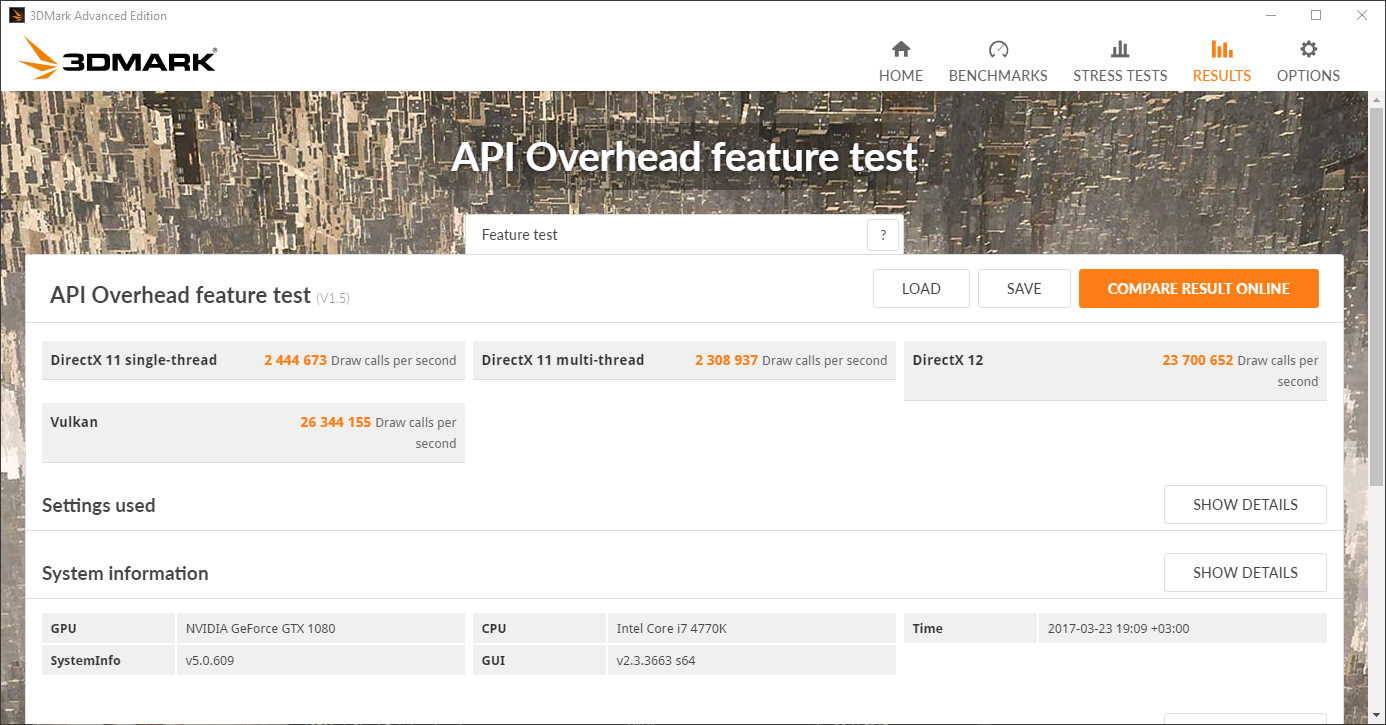This screenshot has width=1386, height=725.
Task: Click DirectX 11 multi-thread score 2 308 937
Action: point(726,360)
